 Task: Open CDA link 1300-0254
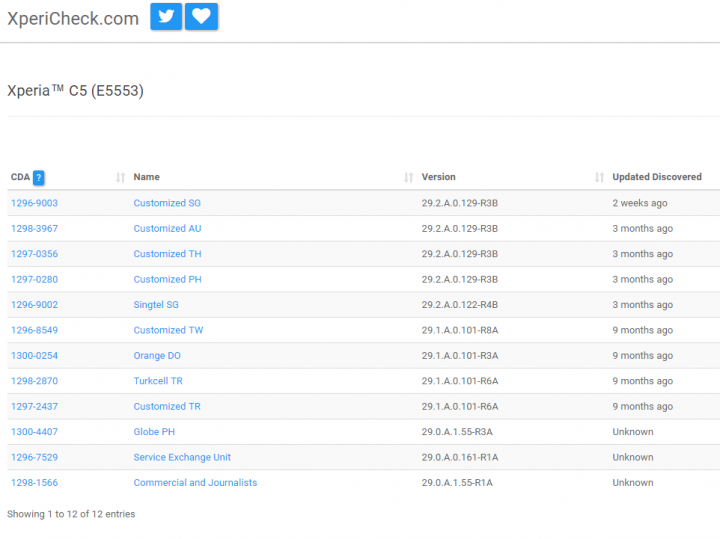(34, 356)
